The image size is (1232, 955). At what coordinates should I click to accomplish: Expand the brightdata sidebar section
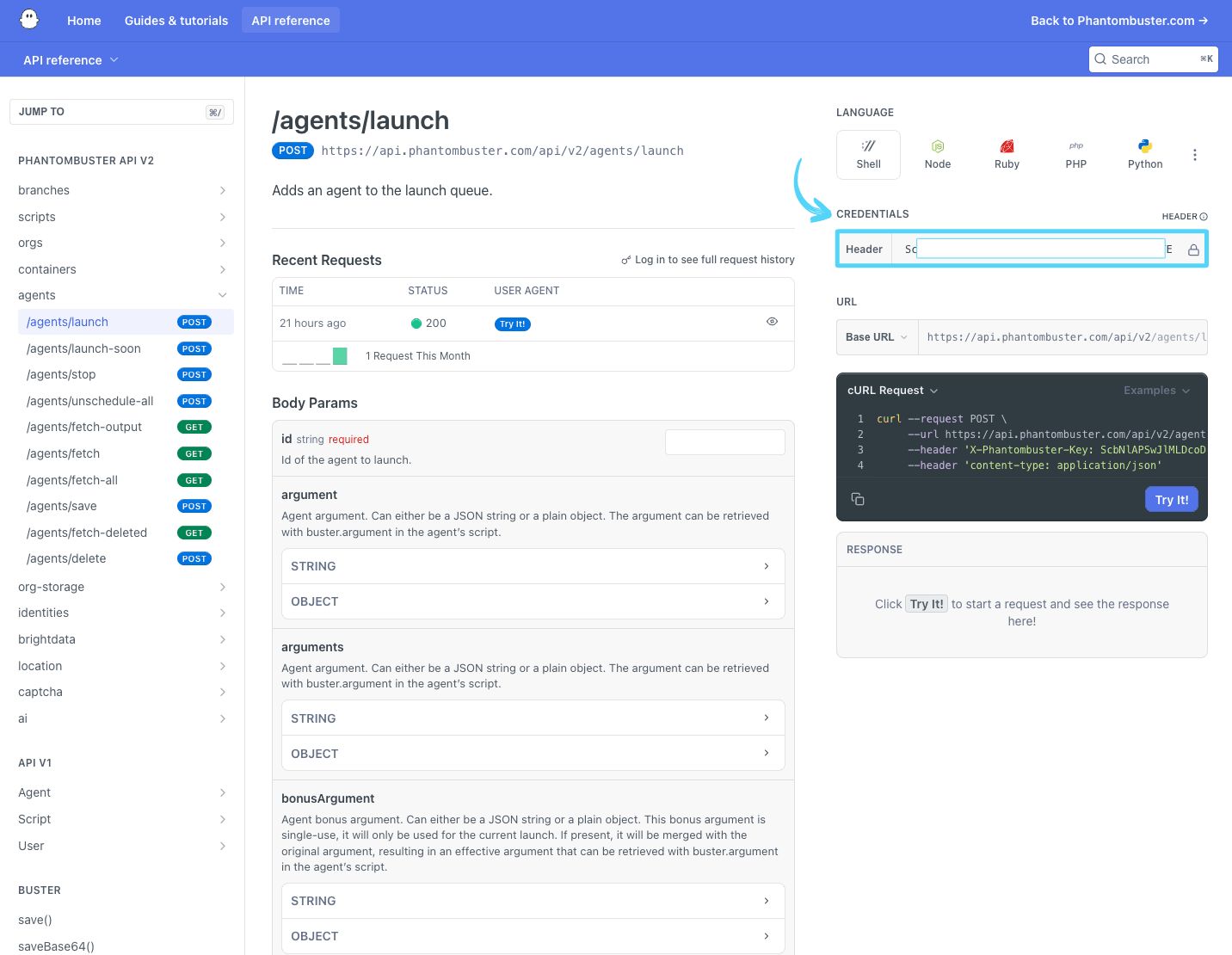223,639
